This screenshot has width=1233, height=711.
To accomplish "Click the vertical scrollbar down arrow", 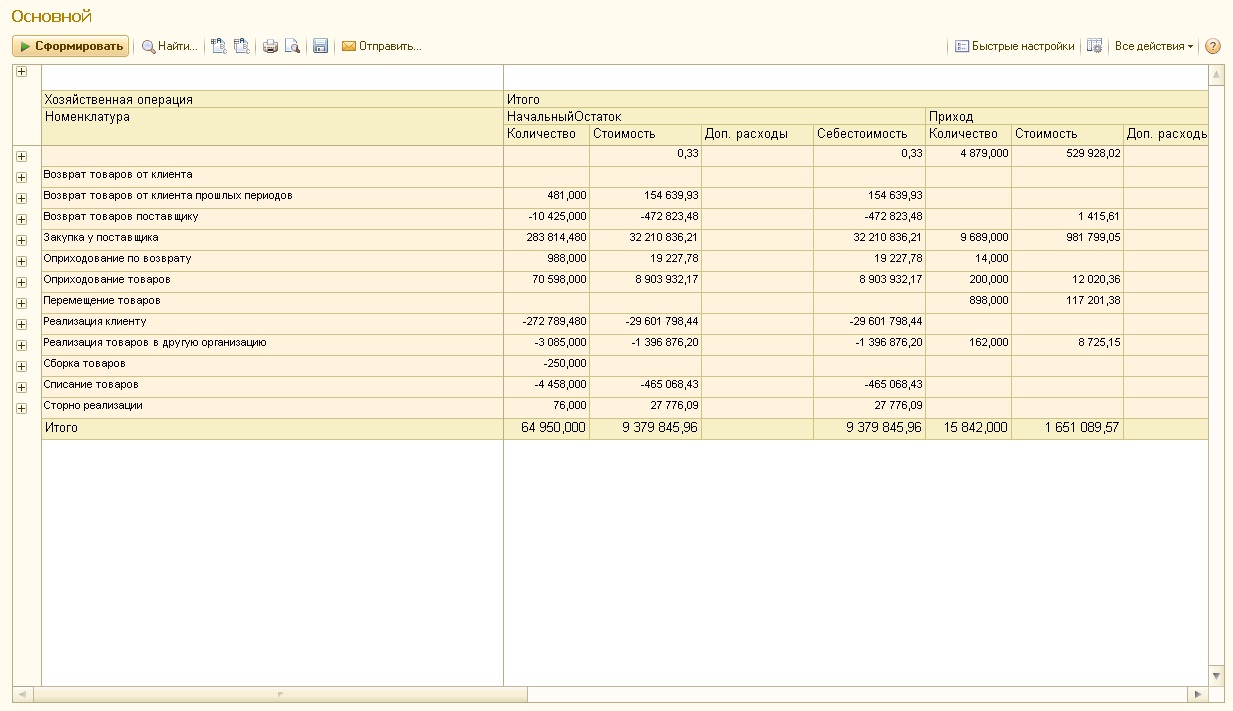I will (x=1216, y=676).
